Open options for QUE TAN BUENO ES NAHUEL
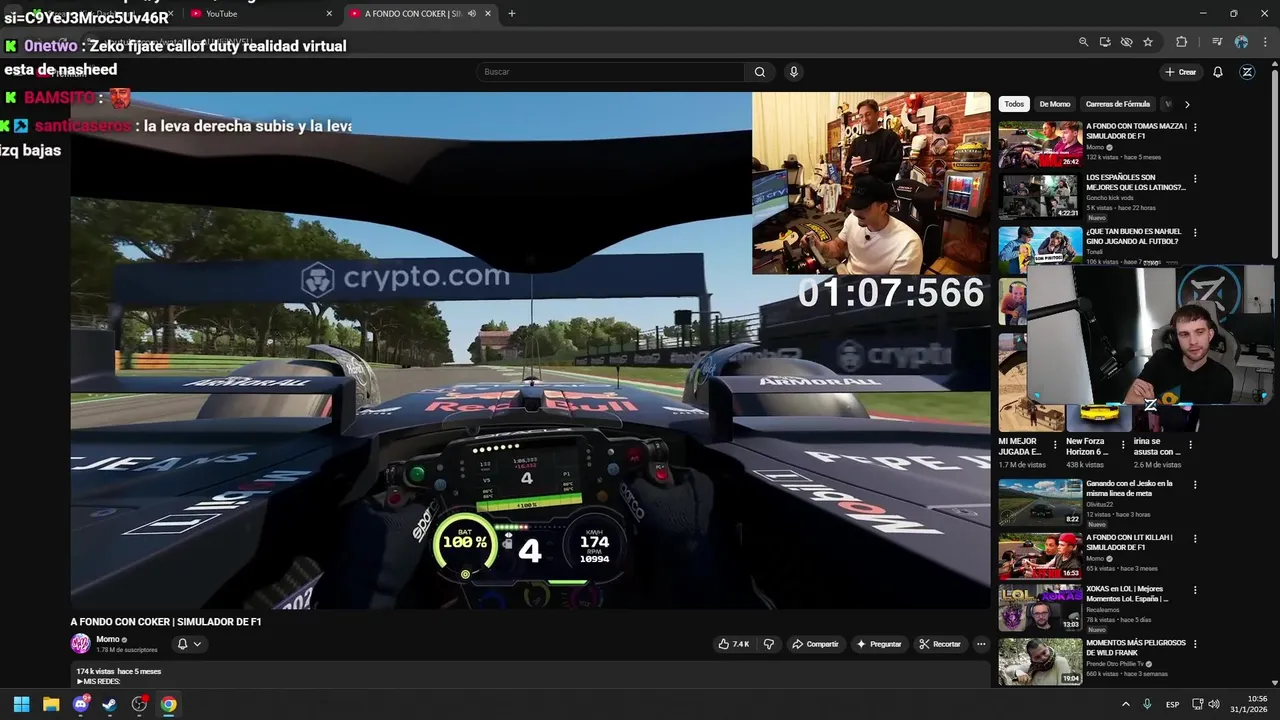Viewport: 1280px width, 720px height. 1195,233
